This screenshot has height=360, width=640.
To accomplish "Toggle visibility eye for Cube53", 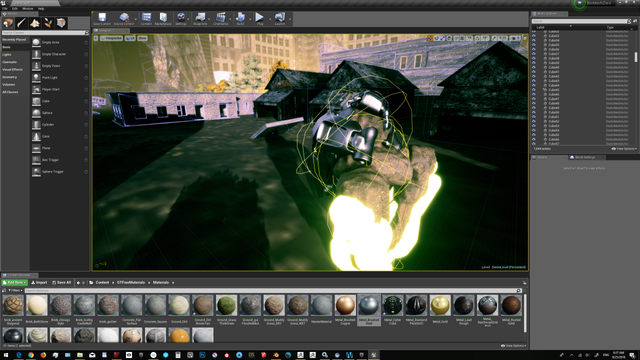I will [x=533, y=126].
